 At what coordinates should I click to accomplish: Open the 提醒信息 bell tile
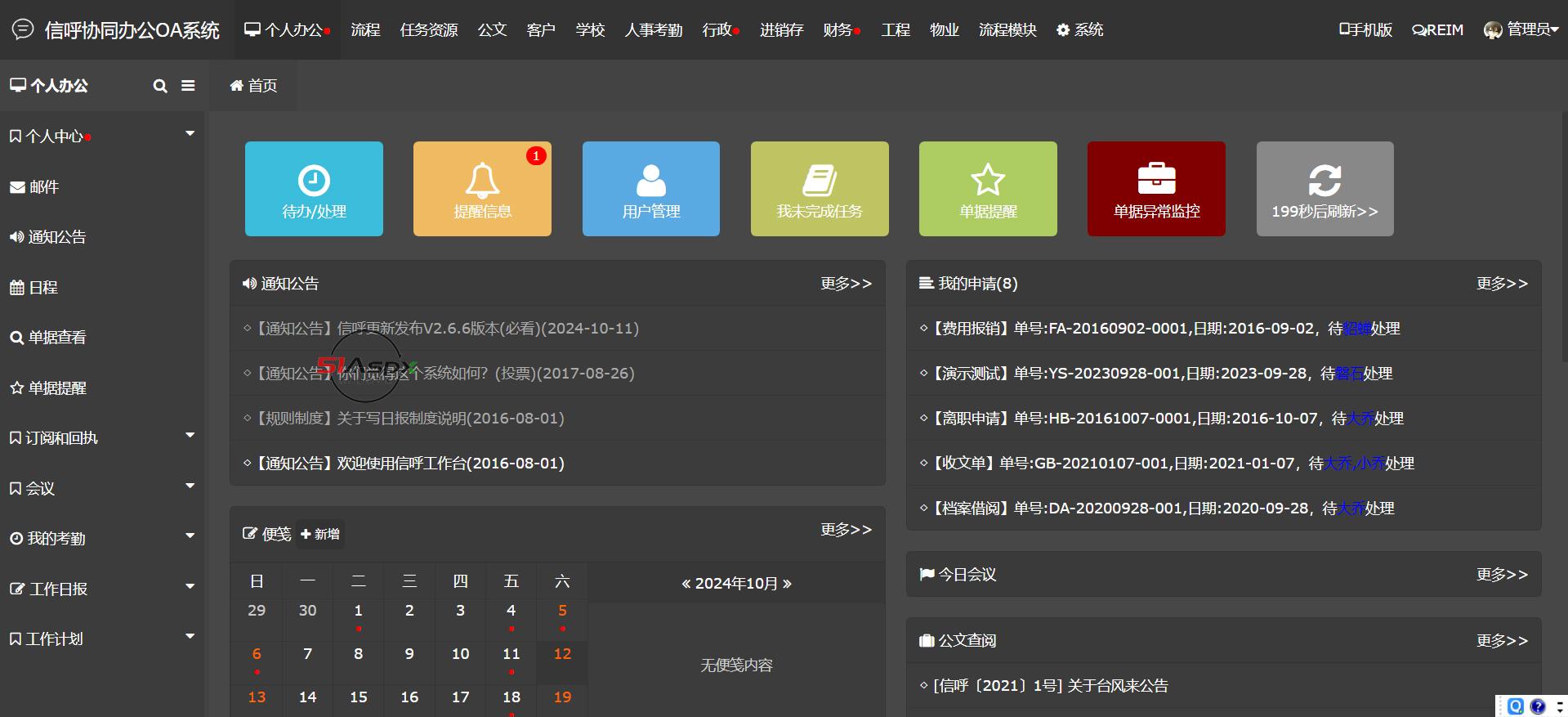[x=482, y=189]
